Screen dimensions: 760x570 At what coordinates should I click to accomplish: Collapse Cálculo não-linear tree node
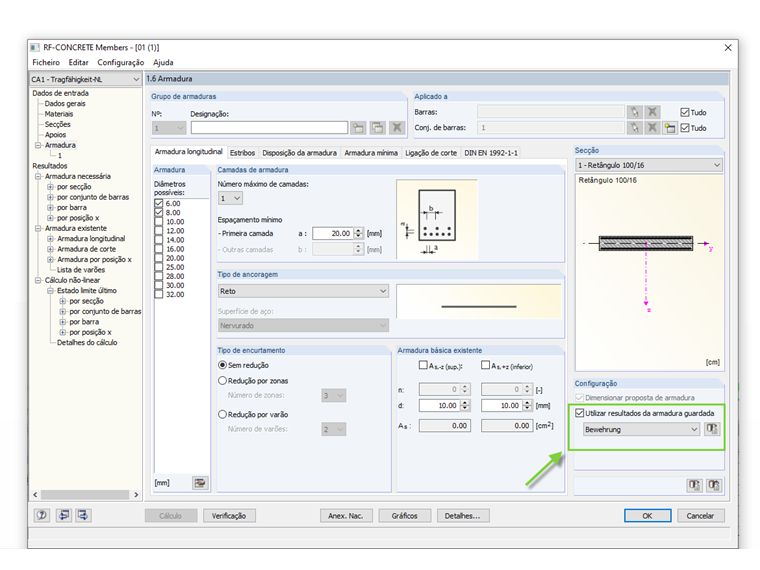click(38, 280)
